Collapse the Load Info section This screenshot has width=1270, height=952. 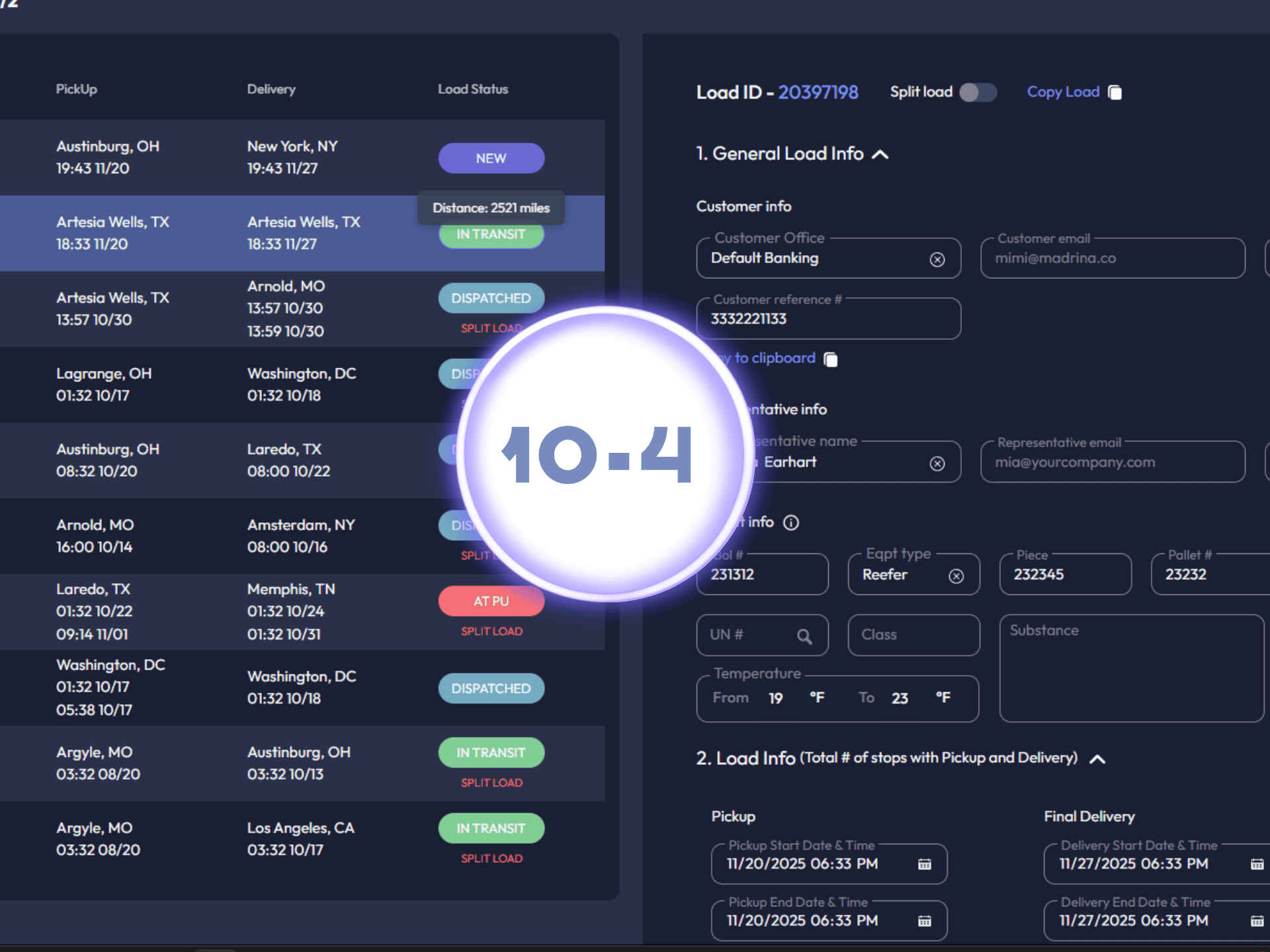pos(1097,759)
